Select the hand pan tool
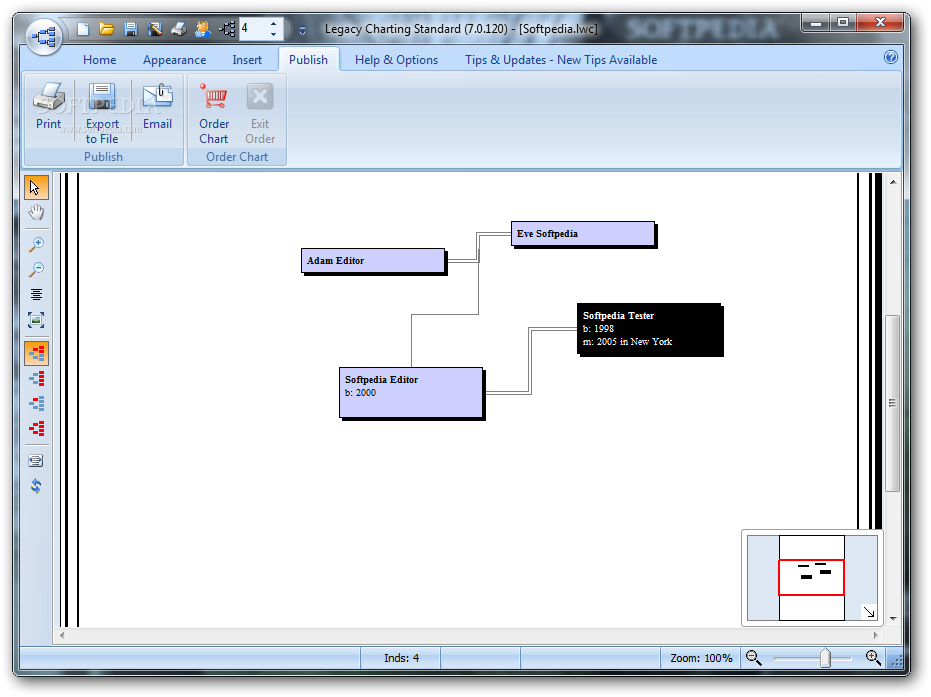 click(36, 212)
